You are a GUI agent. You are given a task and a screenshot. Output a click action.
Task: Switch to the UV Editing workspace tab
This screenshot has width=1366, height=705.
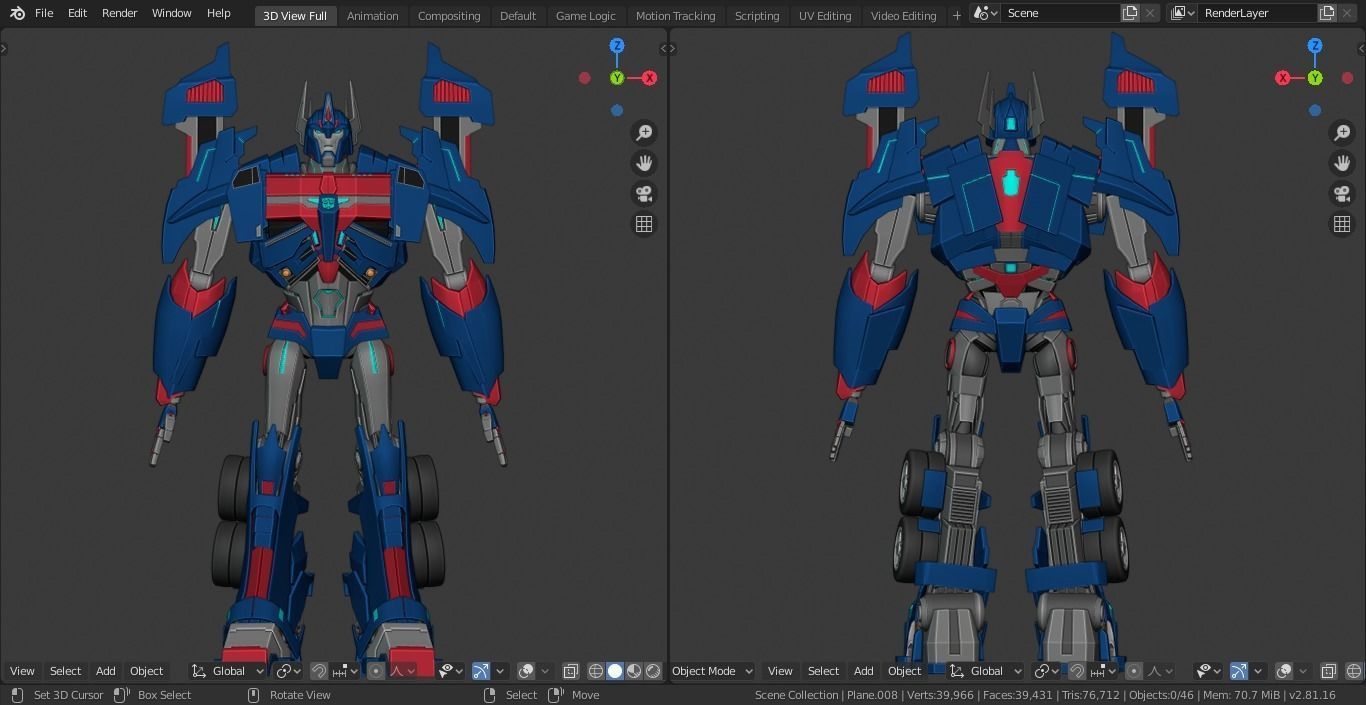tap(825, 15)
